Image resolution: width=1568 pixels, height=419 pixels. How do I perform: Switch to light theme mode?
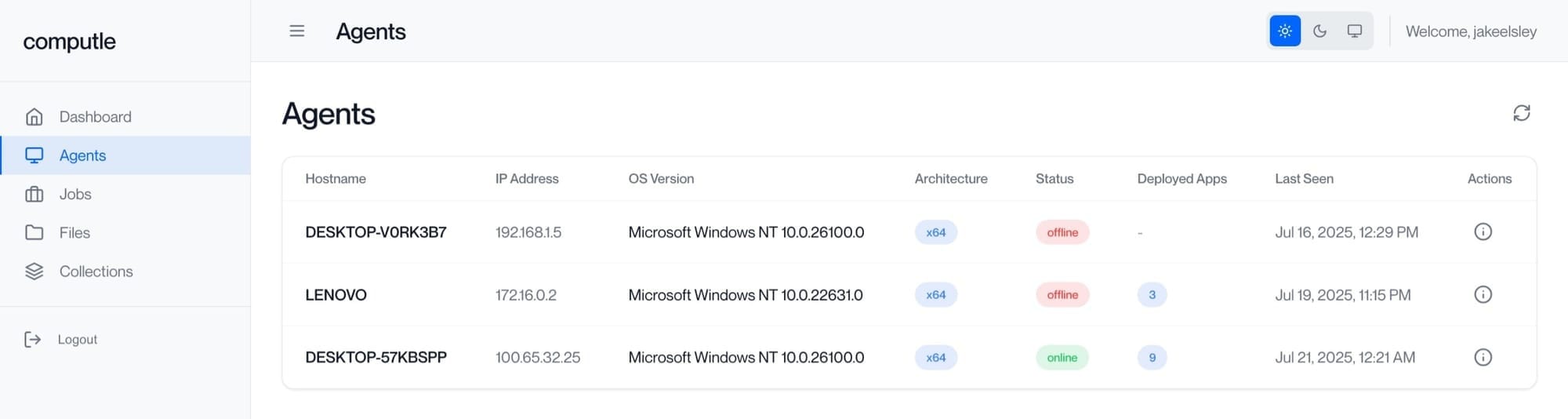(x=1285, y=31)
